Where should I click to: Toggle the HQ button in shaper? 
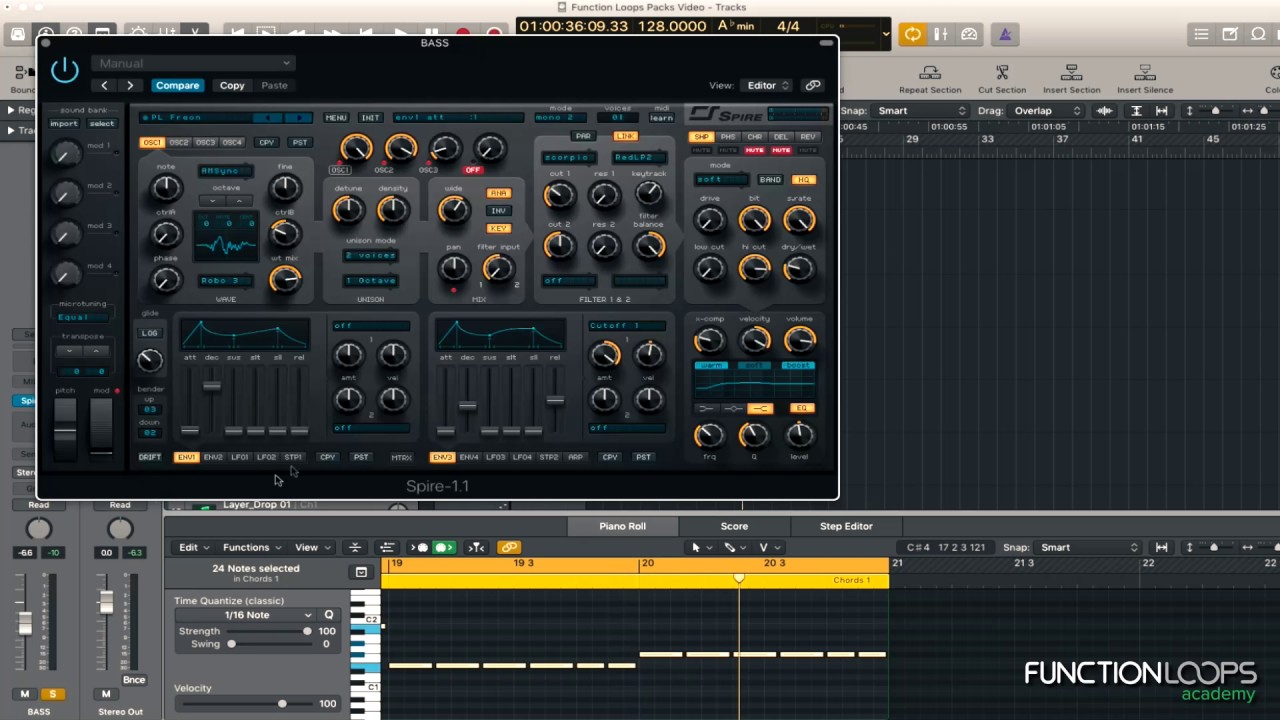(803, 180)
